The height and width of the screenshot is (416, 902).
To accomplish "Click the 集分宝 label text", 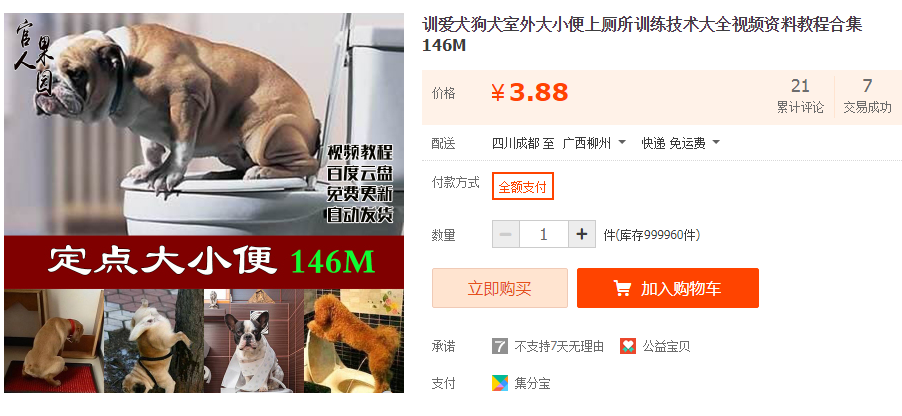I will coord(532,383).
